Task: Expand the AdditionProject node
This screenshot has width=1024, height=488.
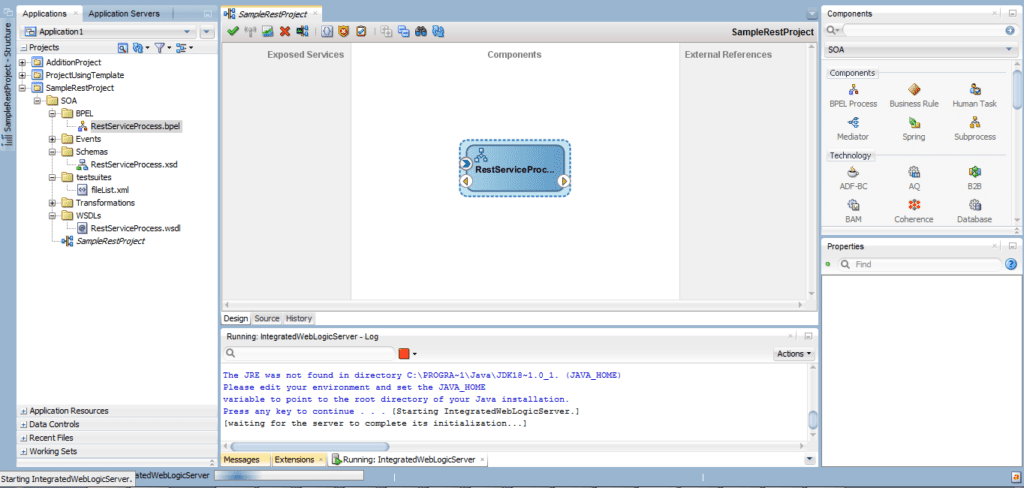Action: click(22, 62)
